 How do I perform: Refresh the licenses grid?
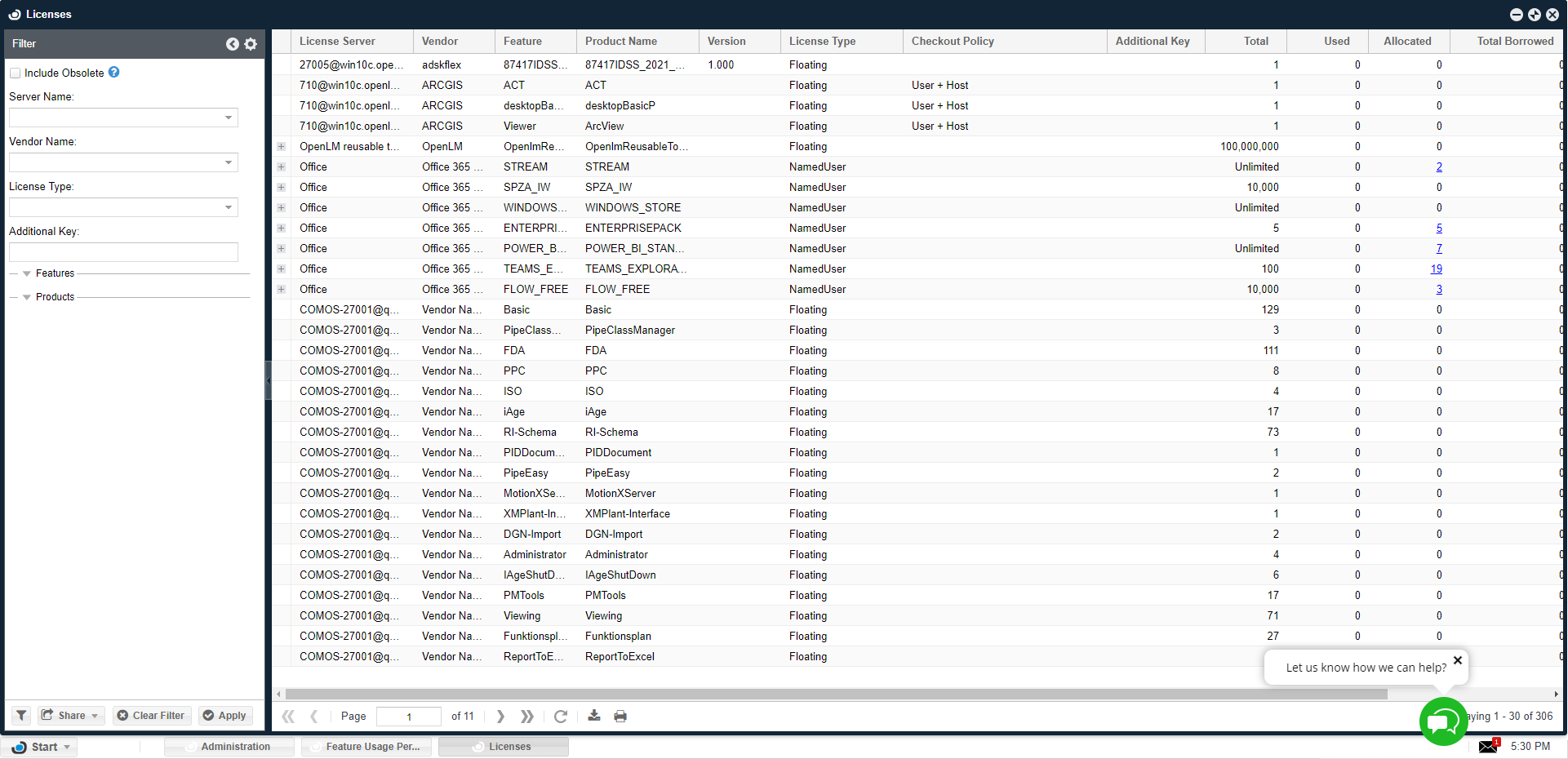(560, 716)
